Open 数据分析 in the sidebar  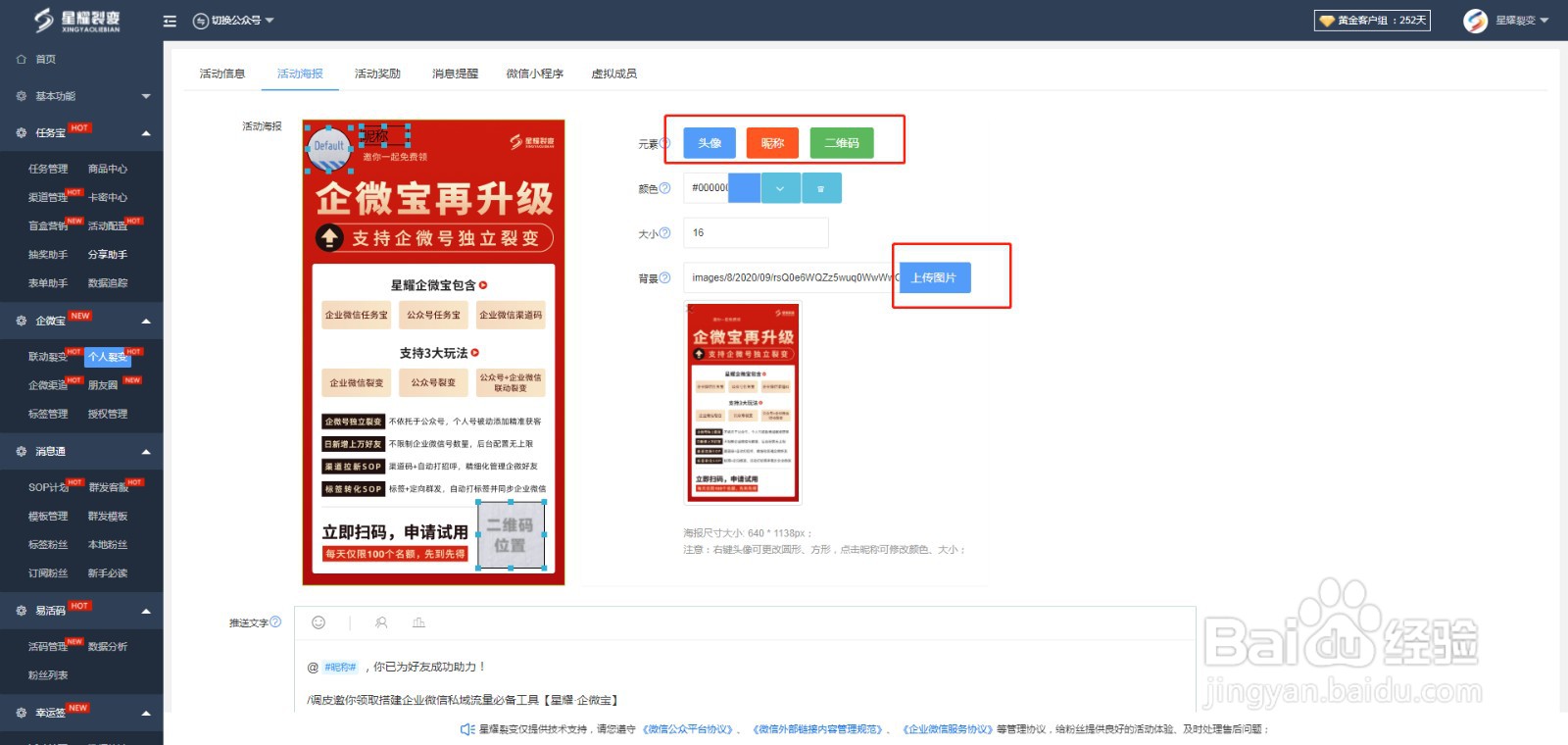pos(108,647)
